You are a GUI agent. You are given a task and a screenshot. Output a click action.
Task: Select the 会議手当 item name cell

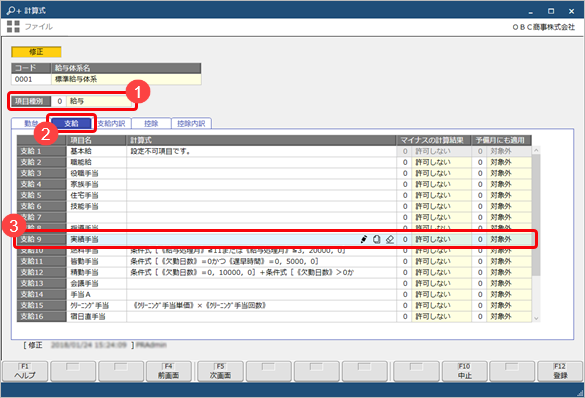point(96,283)
